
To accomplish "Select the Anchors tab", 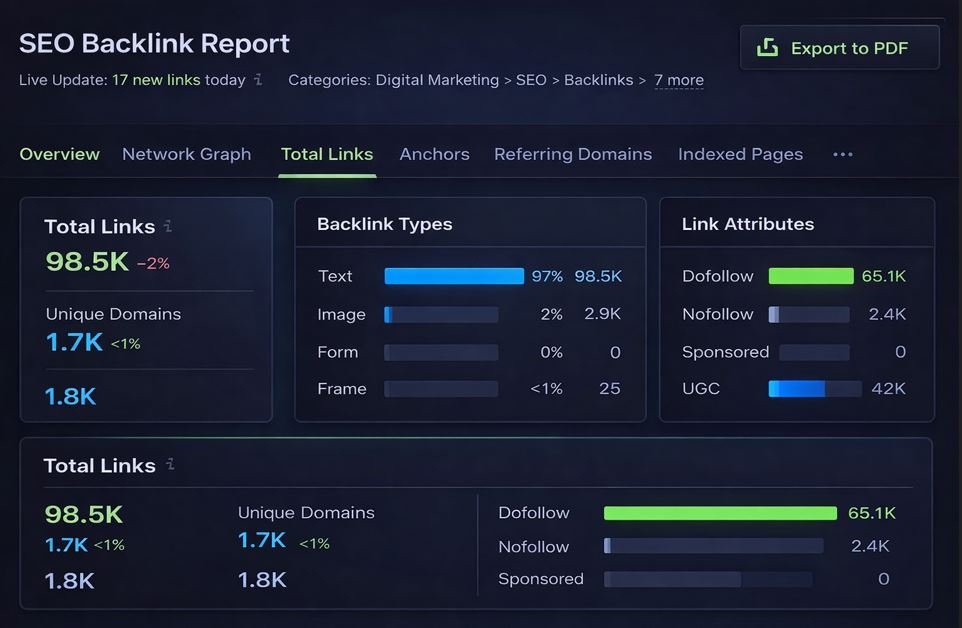I will [x=434, y=154].
